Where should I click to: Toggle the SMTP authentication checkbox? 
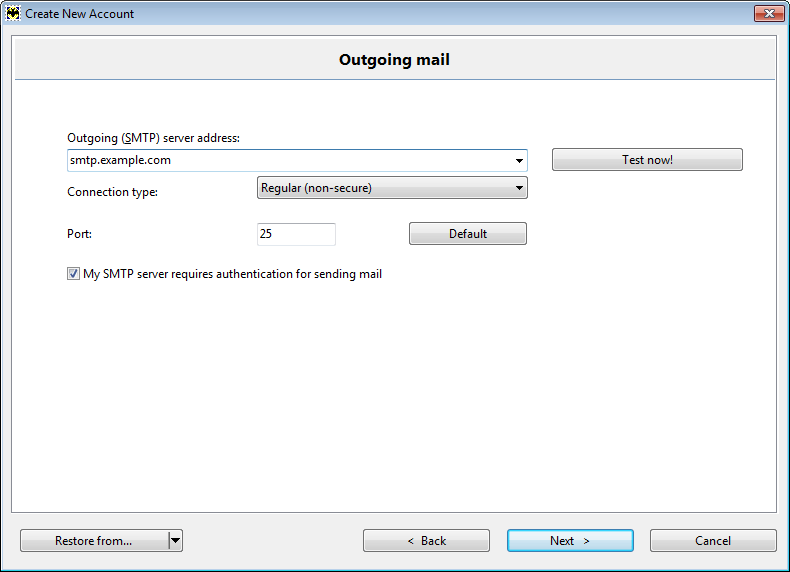coord(74,274)
